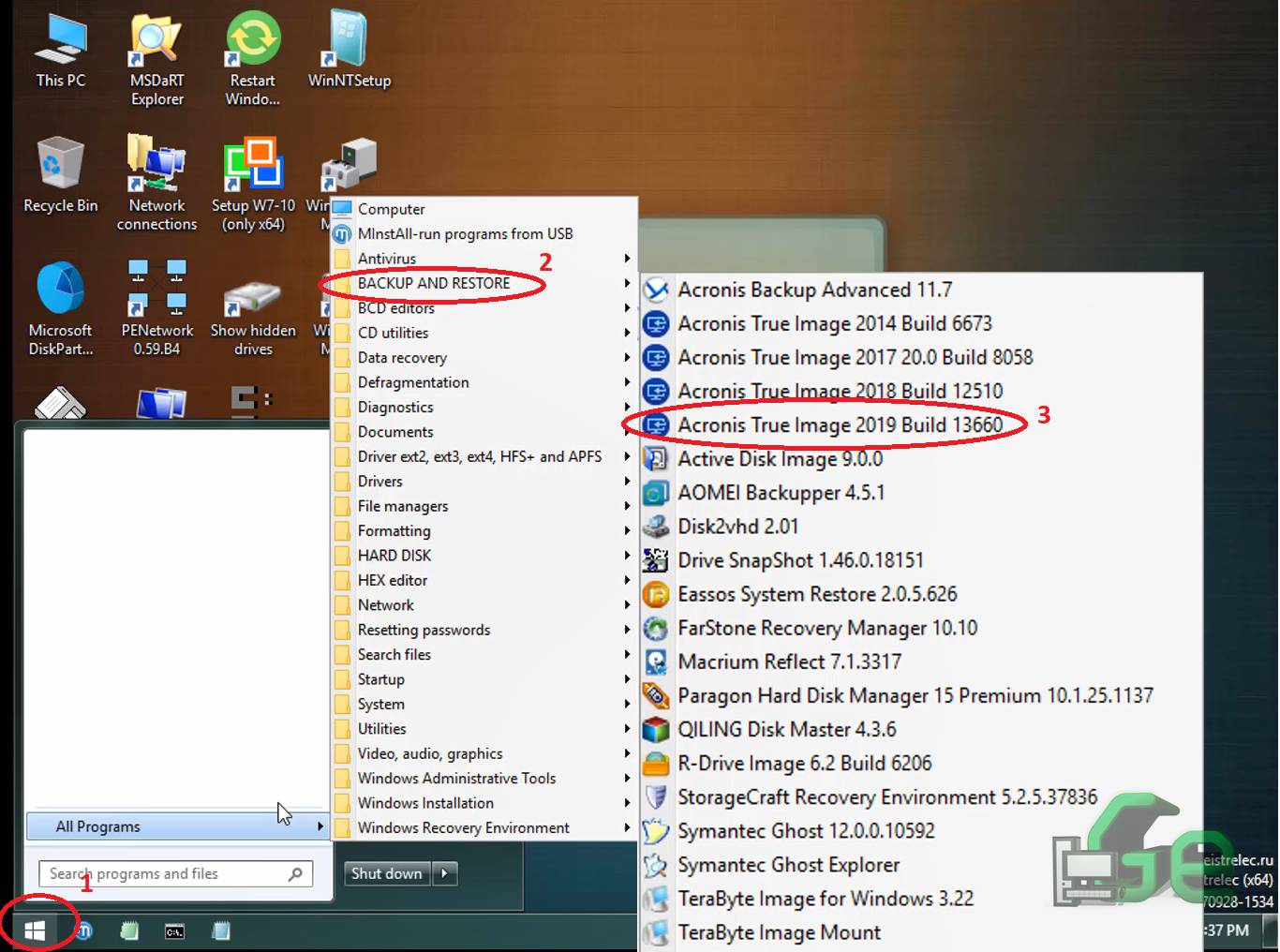Open Network menu folder
1280x952 pixels.
pyautogui.click(x=484, y=605)
